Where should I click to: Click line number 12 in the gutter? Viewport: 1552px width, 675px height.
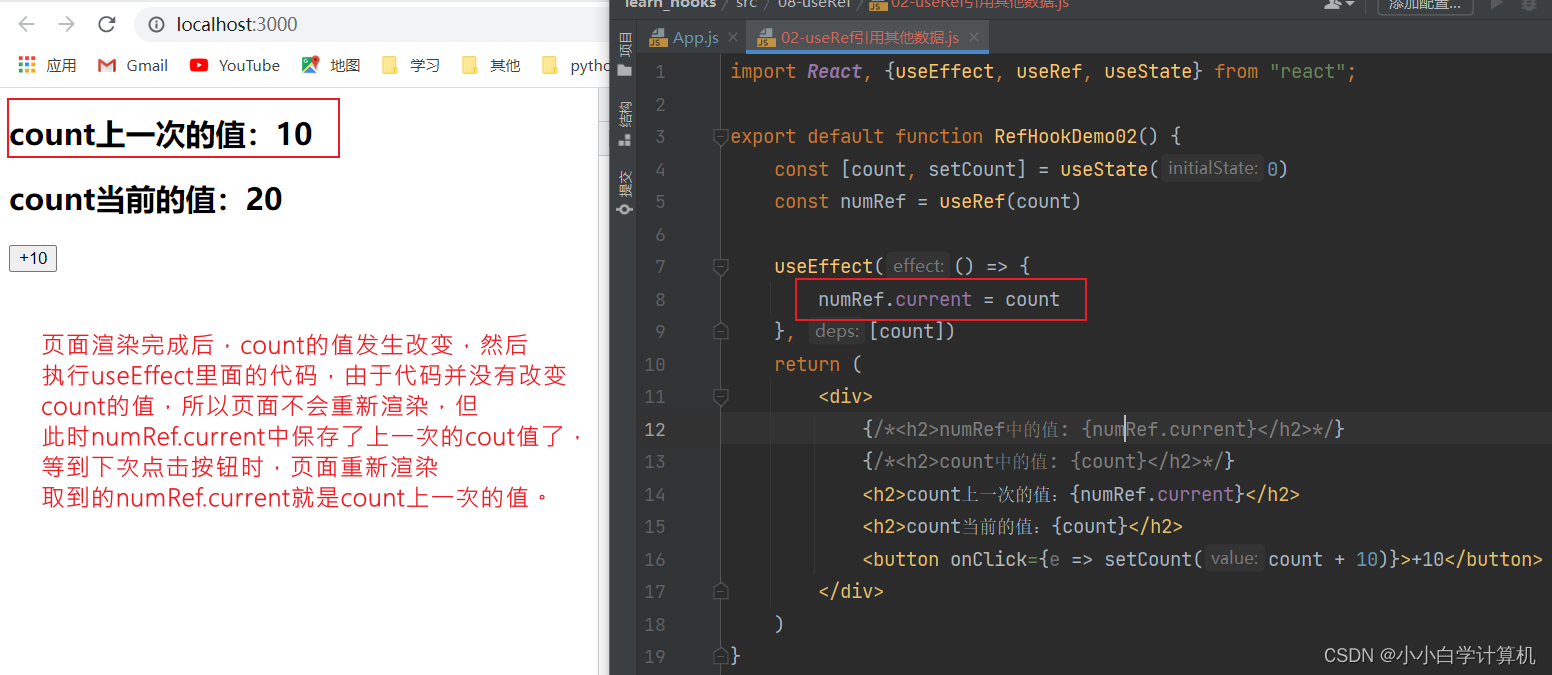(655, 429)
